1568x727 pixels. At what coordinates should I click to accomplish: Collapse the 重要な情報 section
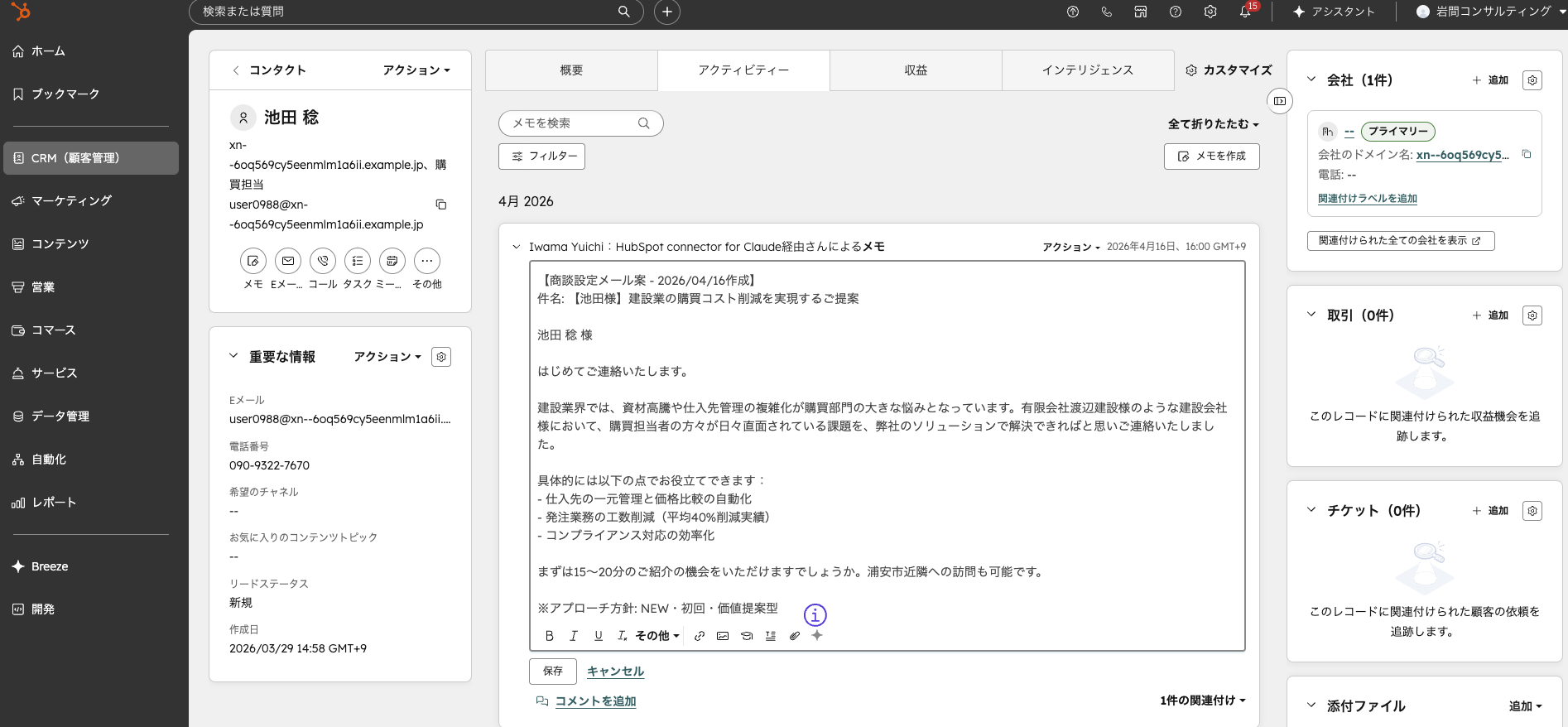233,356
